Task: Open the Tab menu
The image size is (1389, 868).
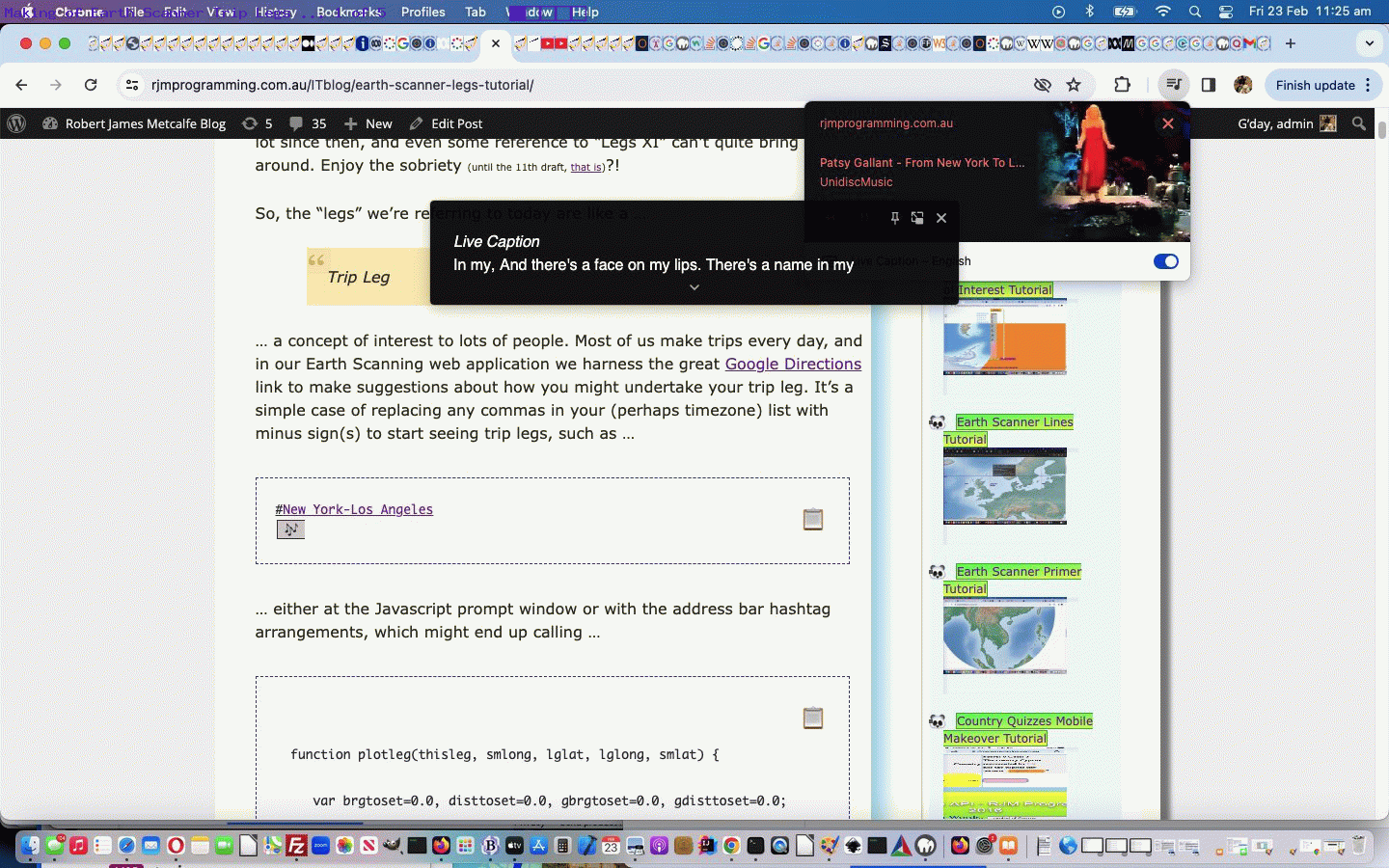Action: click(476, 12)
